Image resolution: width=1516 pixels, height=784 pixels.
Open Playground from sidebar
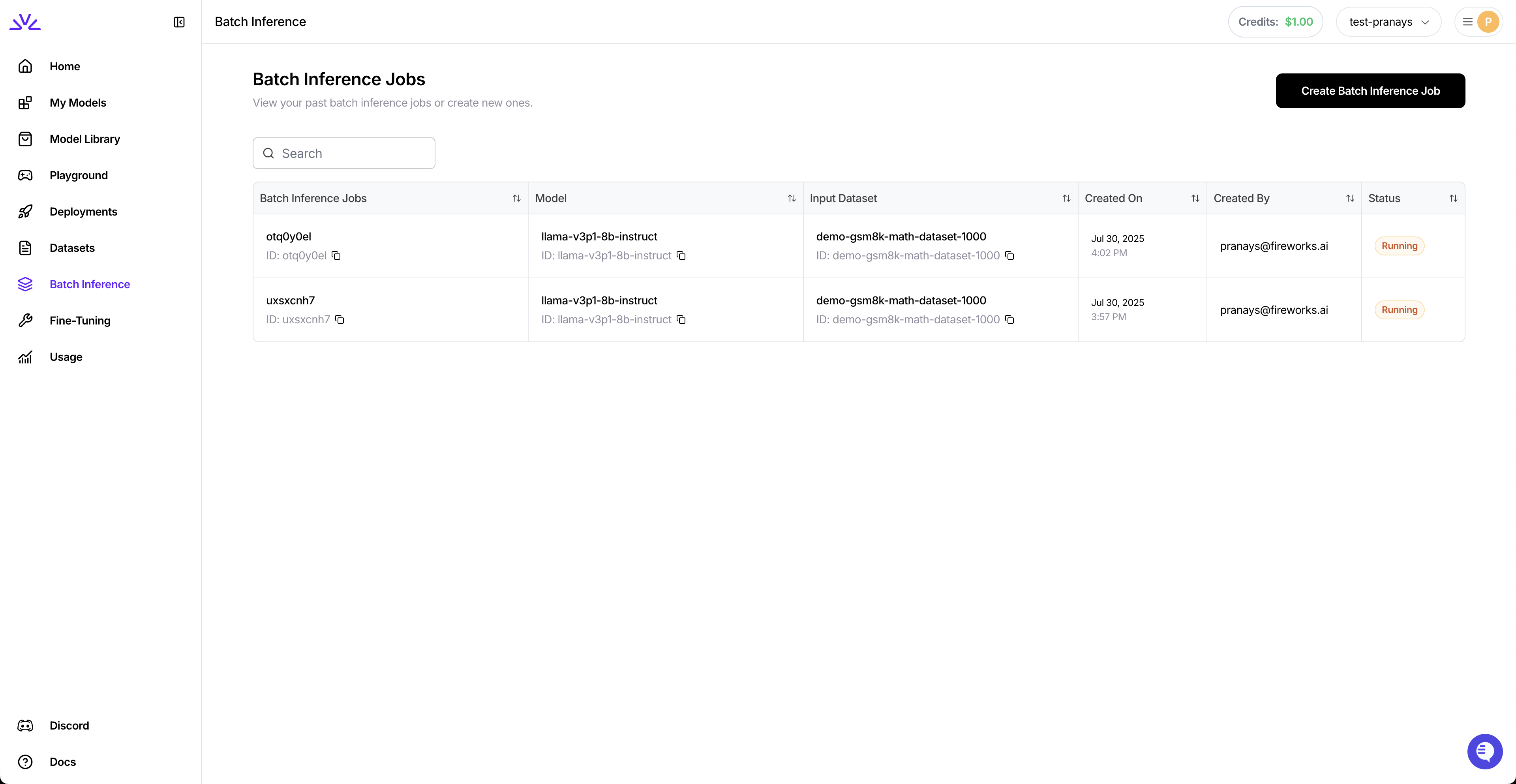coord(78,175)
